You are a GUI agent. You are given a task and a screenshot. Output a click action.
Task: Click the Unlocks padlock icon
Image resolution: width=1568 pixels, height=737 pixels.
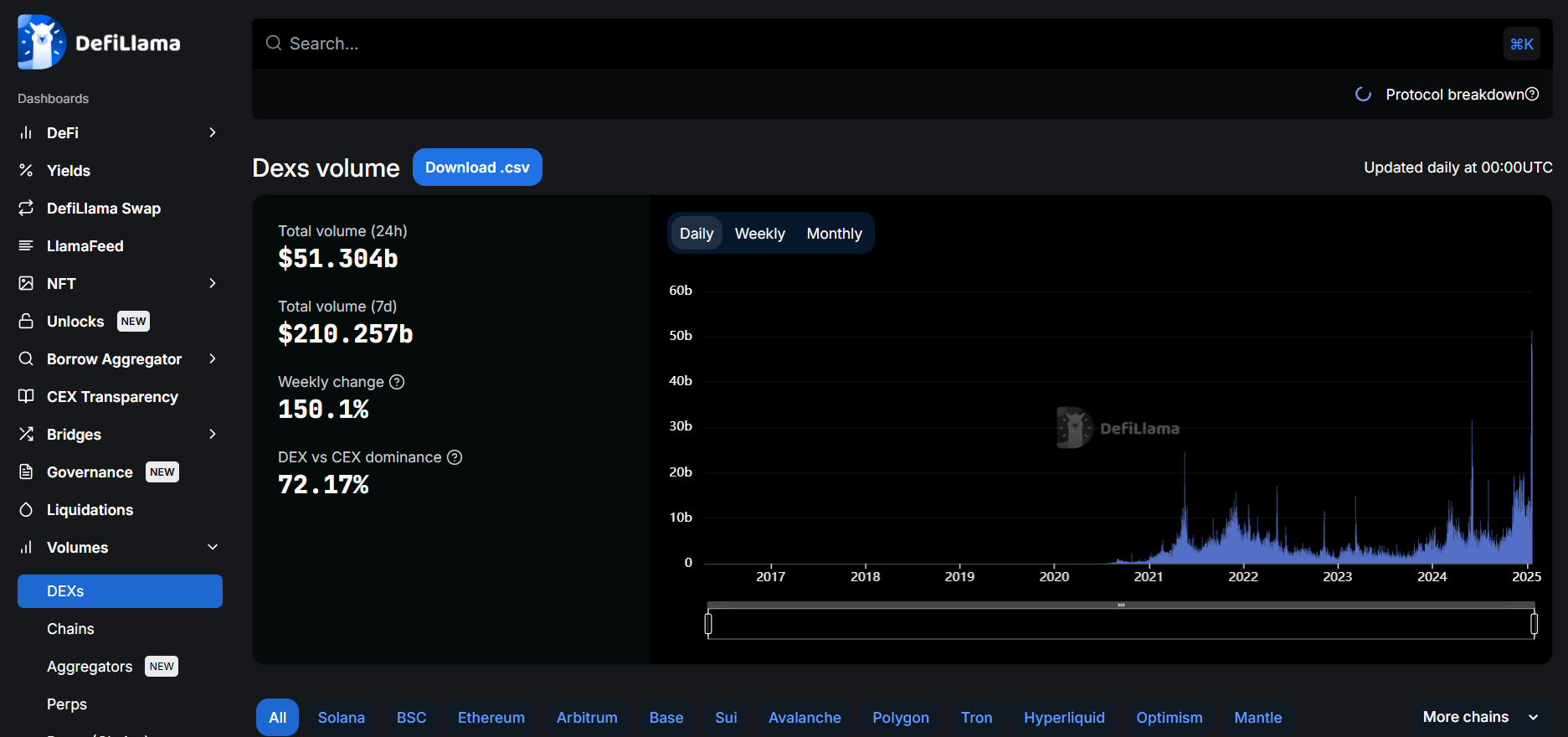point(26,321)
